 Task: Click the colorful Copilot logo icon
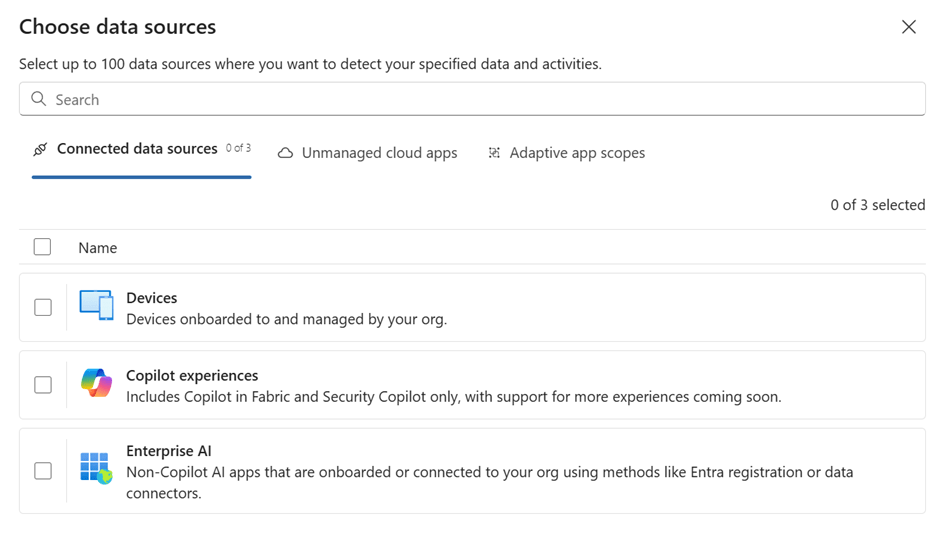pyautogui.click(x=97, y=383)
